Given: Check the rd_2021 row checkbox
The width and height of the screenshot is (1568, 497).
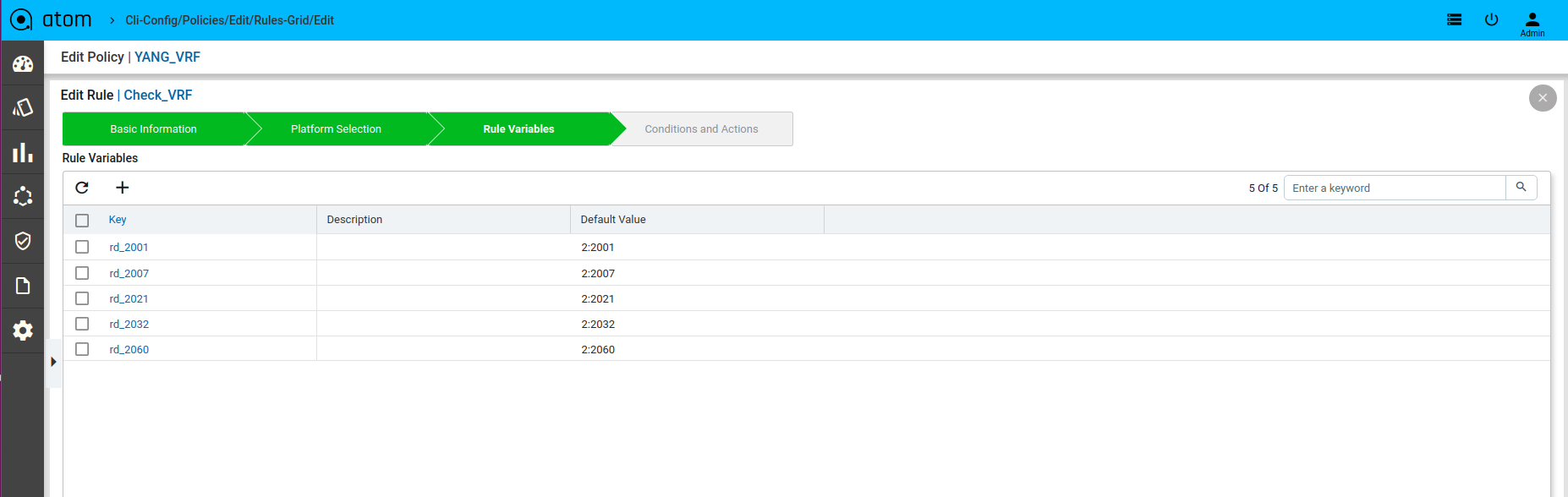Looking at the screenshot, I should pos(82,298).
